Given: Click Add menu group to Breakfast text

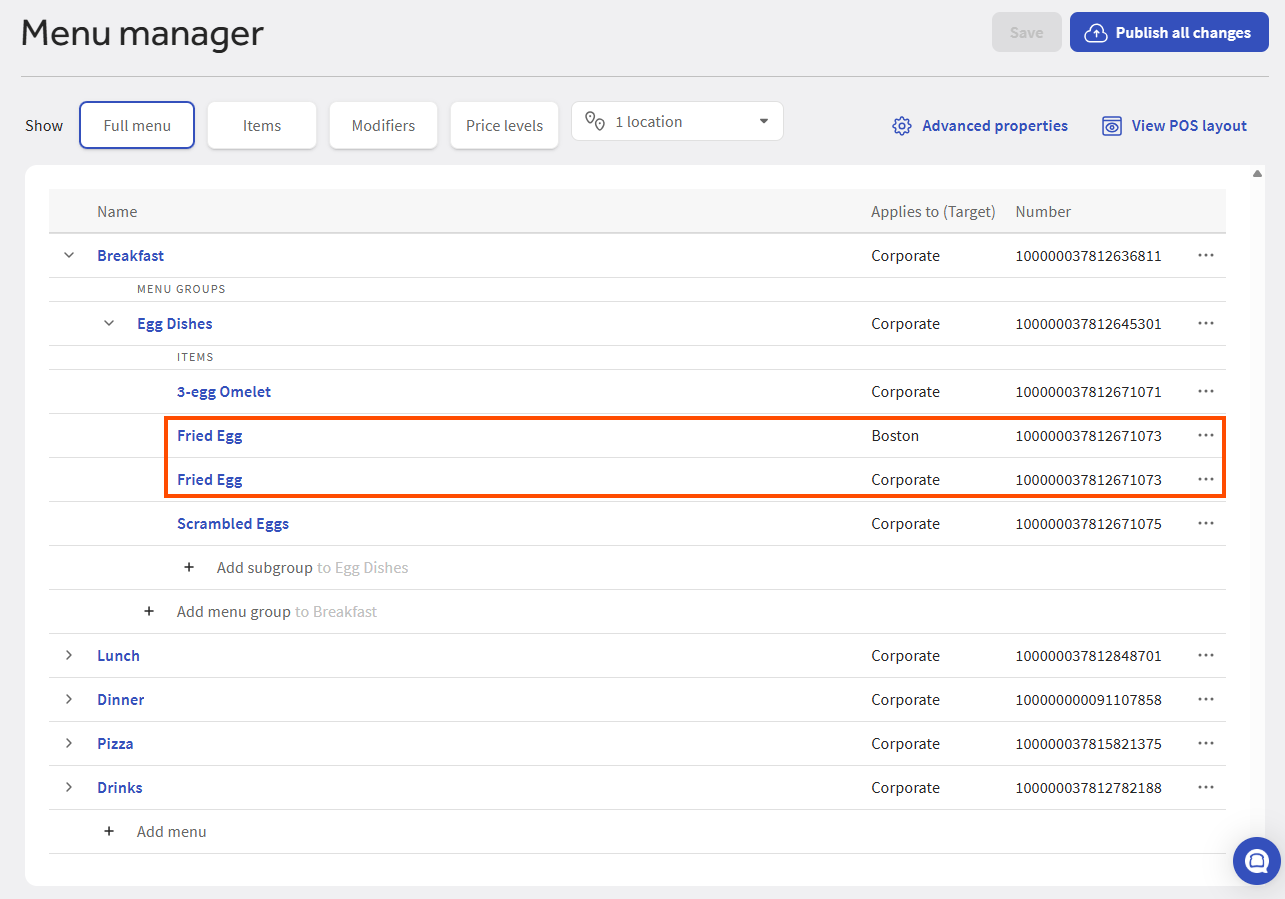Looking at the screenshot, I should (x=277, y=612).
